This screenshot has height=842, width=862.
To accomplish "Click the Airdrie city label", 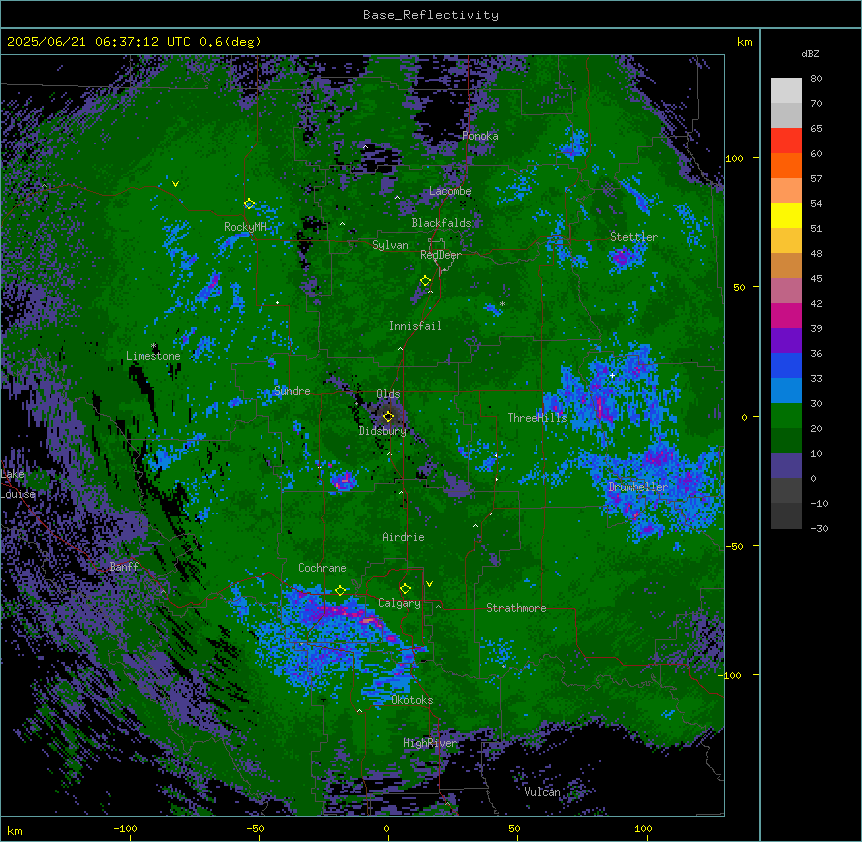I will (x=403, y=537).
